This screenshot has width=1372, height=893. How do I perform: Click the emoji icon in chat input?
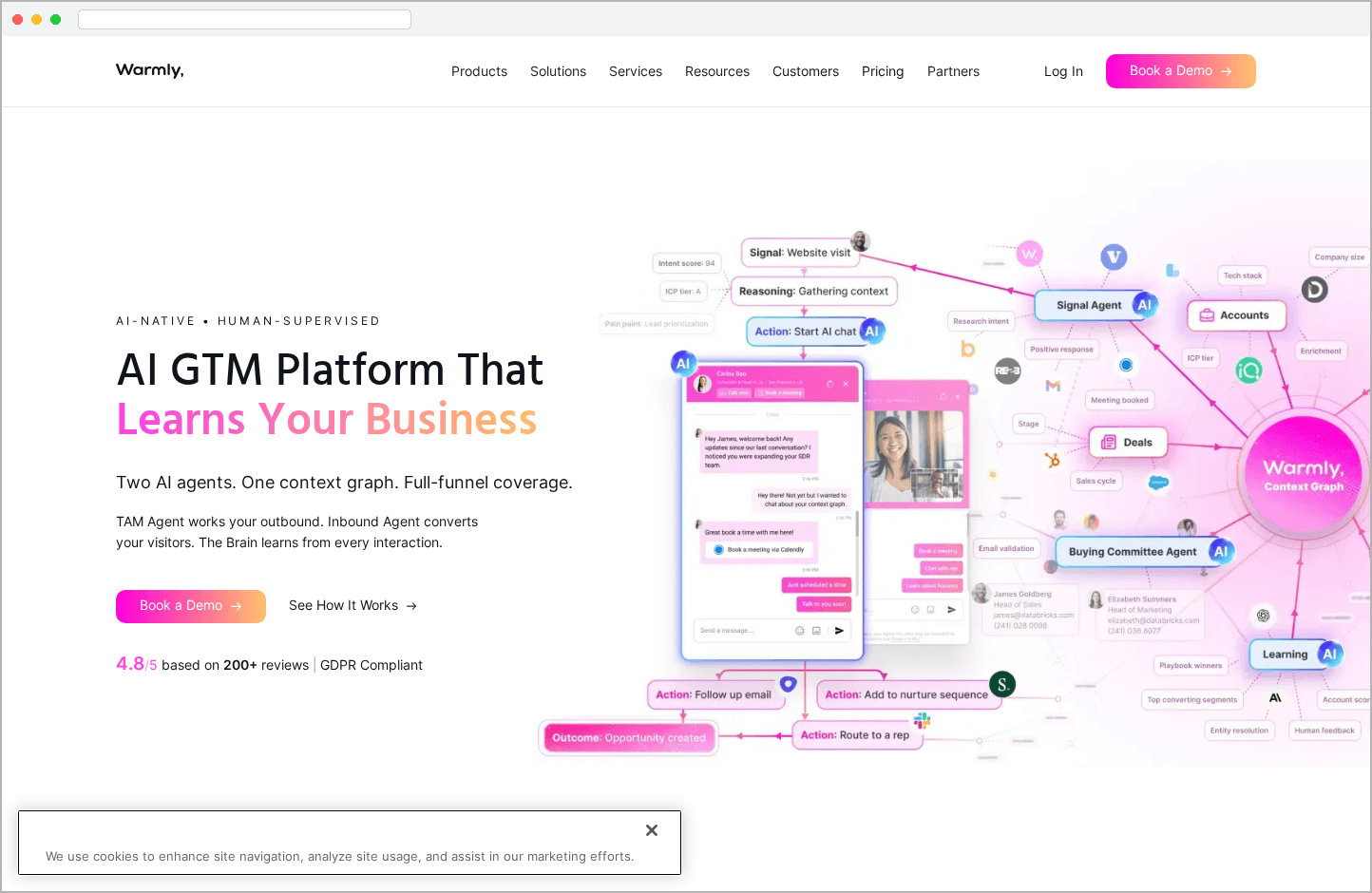(799, 631)
